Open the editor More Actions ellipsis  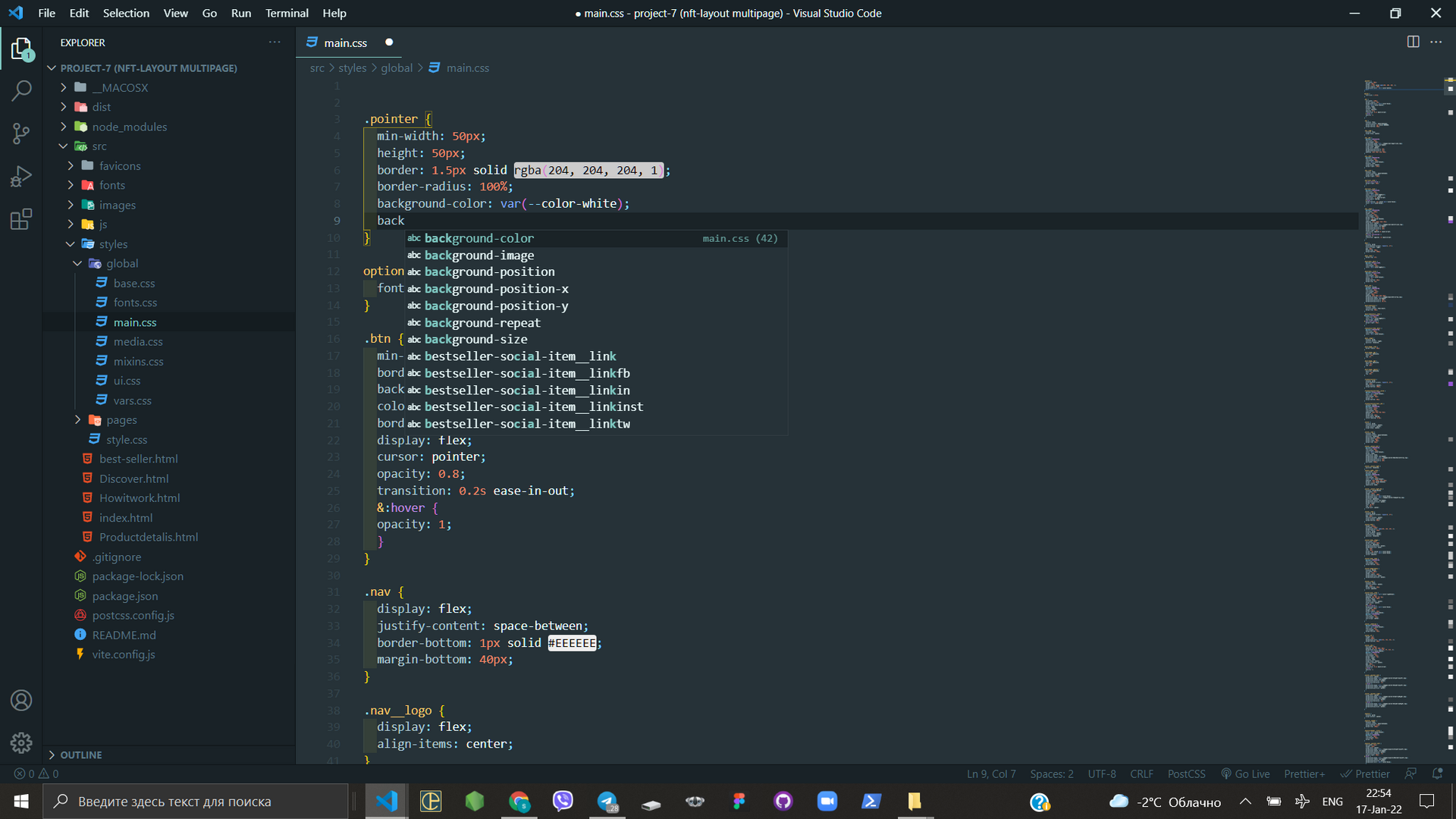[1436, 42]
